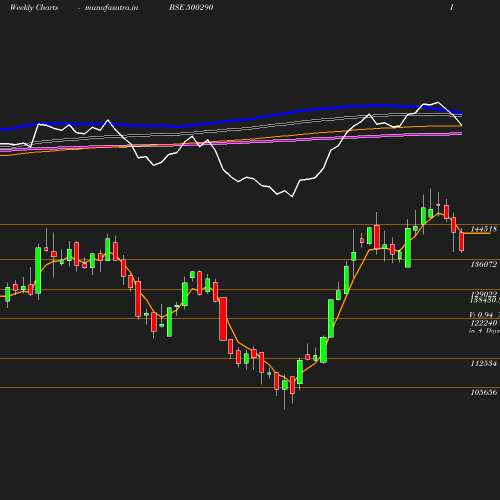Click the 'in 4 Days' text
The width and height of the screenshot is (500, 500).
tap(484, 331)
